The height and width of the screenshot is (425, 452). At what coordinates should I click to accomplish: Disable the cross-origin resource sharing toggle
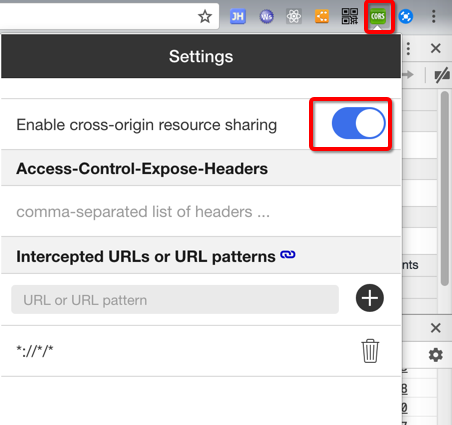358,123
